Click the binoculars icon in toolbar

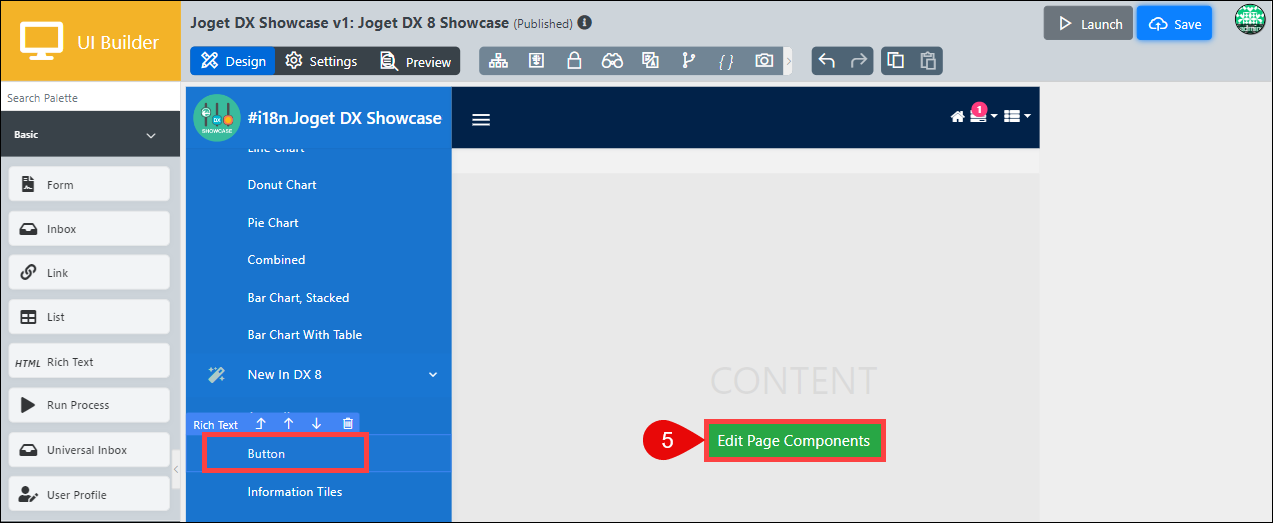pos(612,61)
